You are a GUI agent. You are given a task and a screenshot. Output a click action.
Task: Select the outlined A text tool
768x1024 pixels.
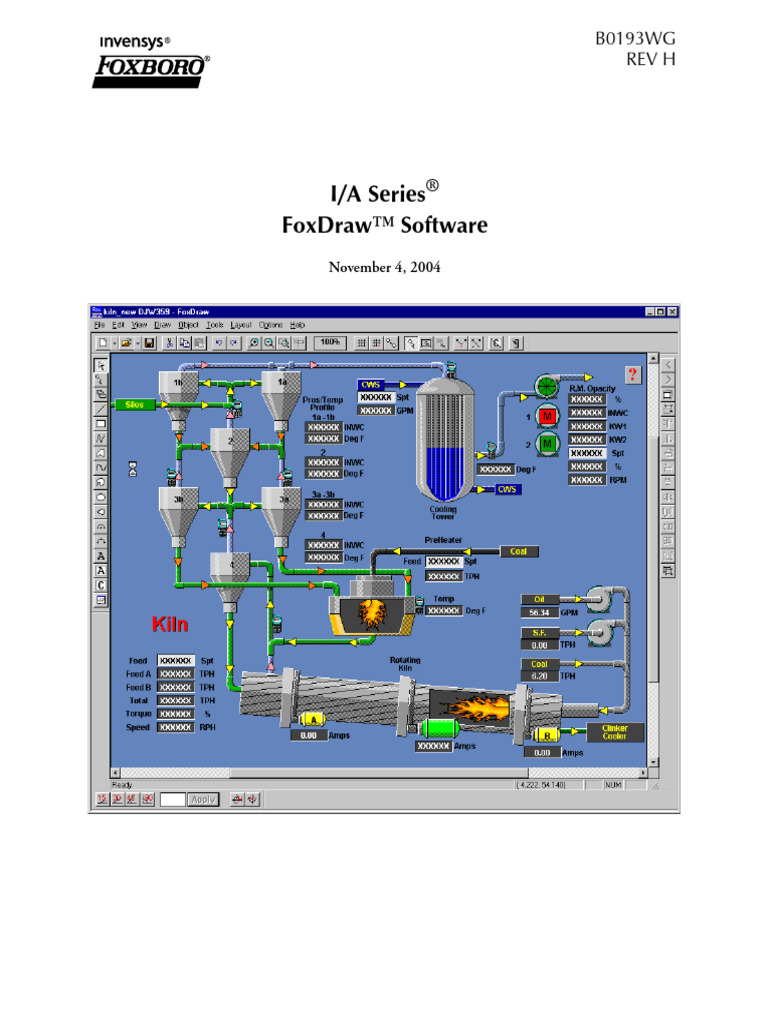coord(101,571)
